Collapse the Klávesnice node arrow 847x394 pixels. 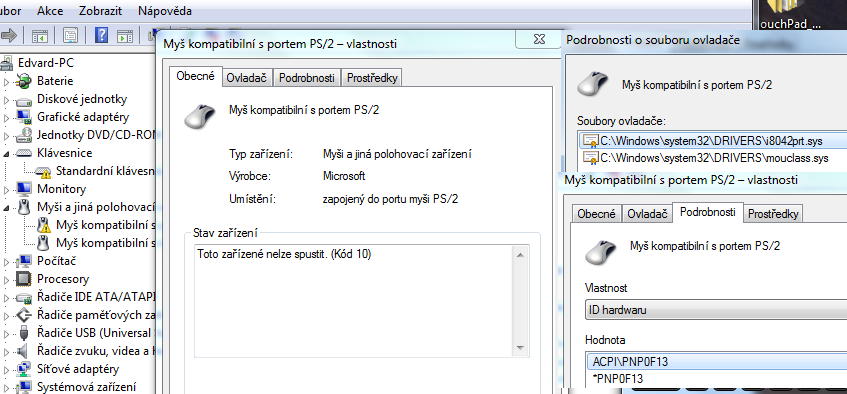click(x=7, y=153)
